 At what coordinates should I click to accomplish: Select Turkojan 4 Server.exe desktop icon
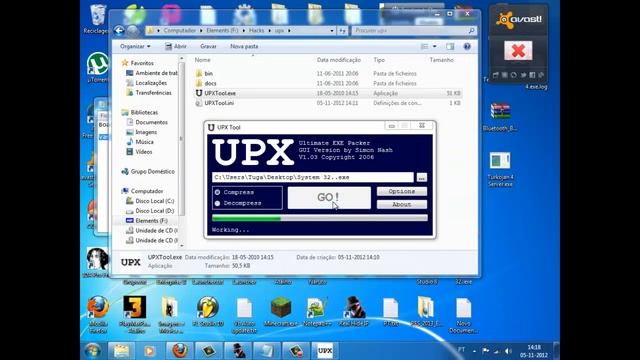500,169
